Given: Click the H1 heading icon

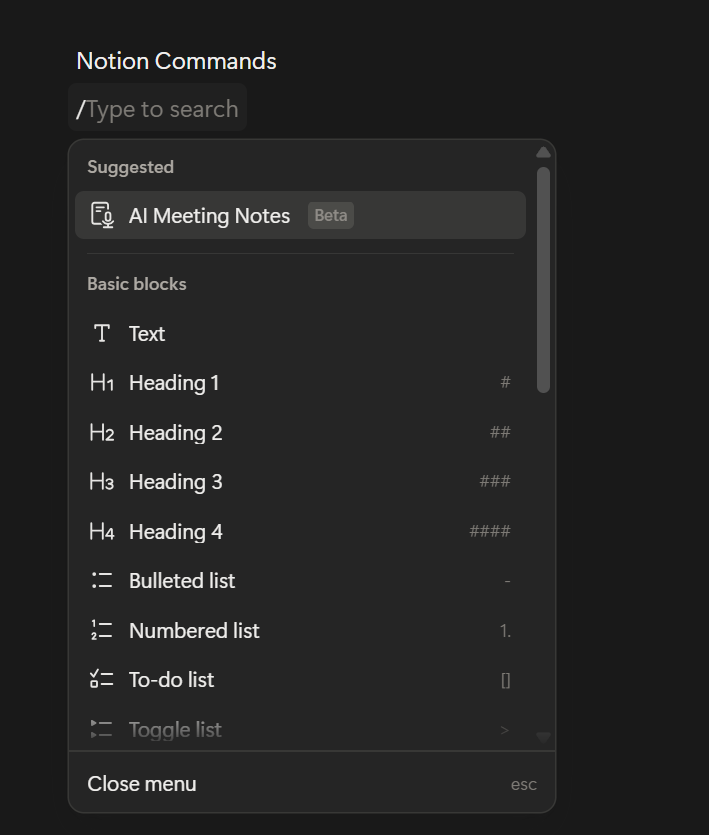Looking at the screenshot, I should click(102, 383).
